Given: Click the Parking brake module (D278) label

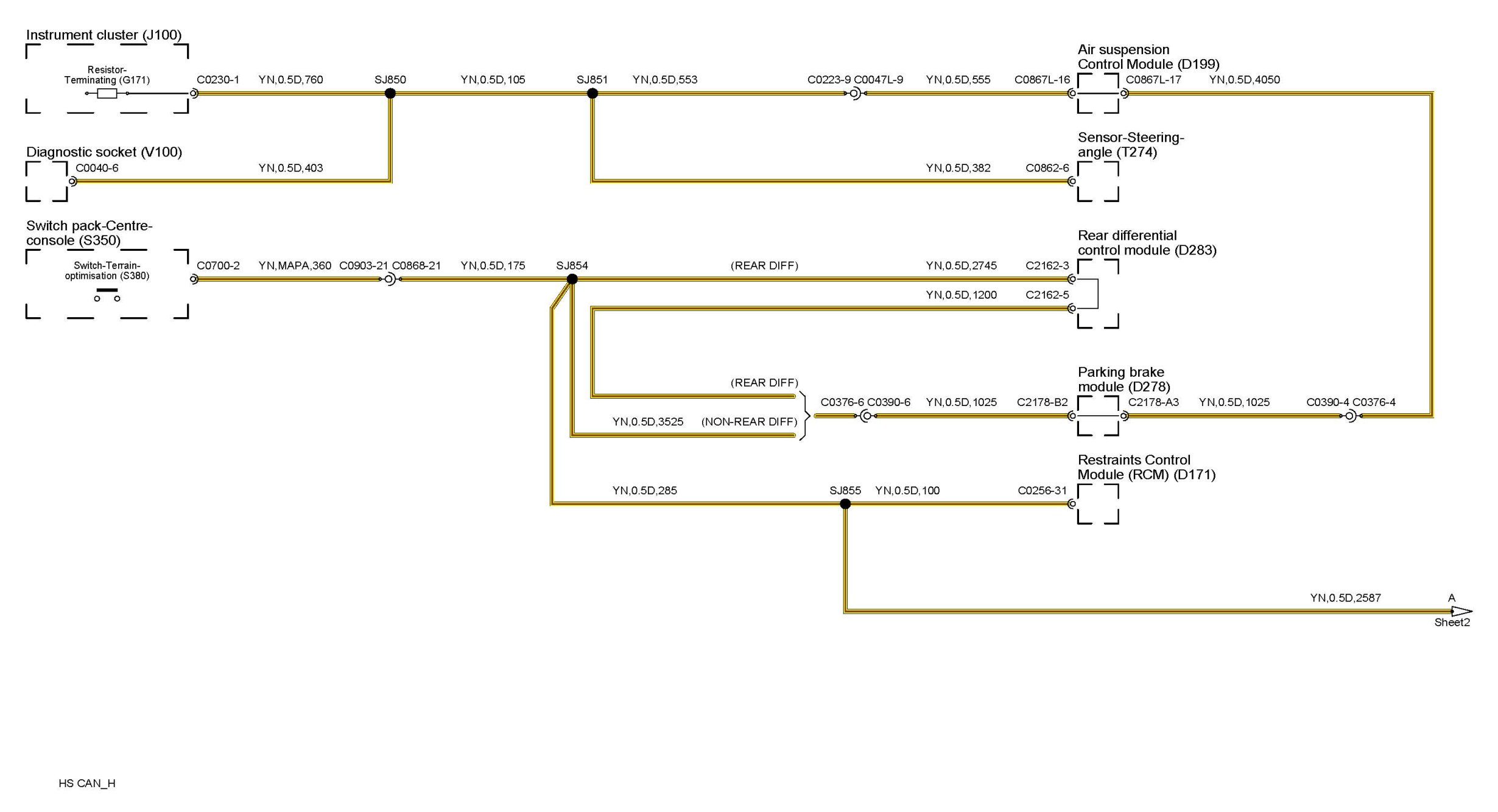Looking at the screenshot, I should pos(1123,379).
